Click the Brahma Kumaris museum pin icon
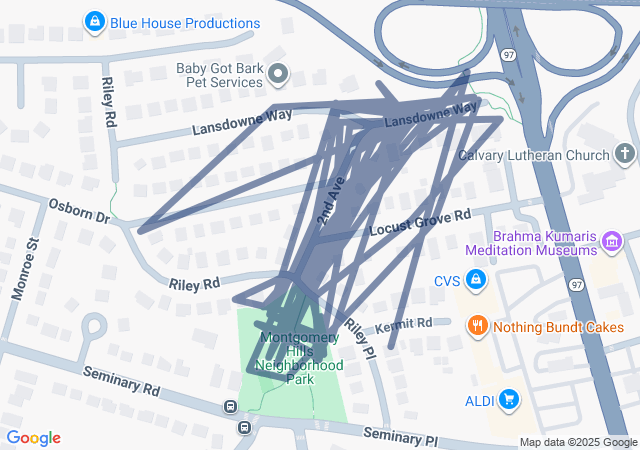 click(x=611, y=241)
